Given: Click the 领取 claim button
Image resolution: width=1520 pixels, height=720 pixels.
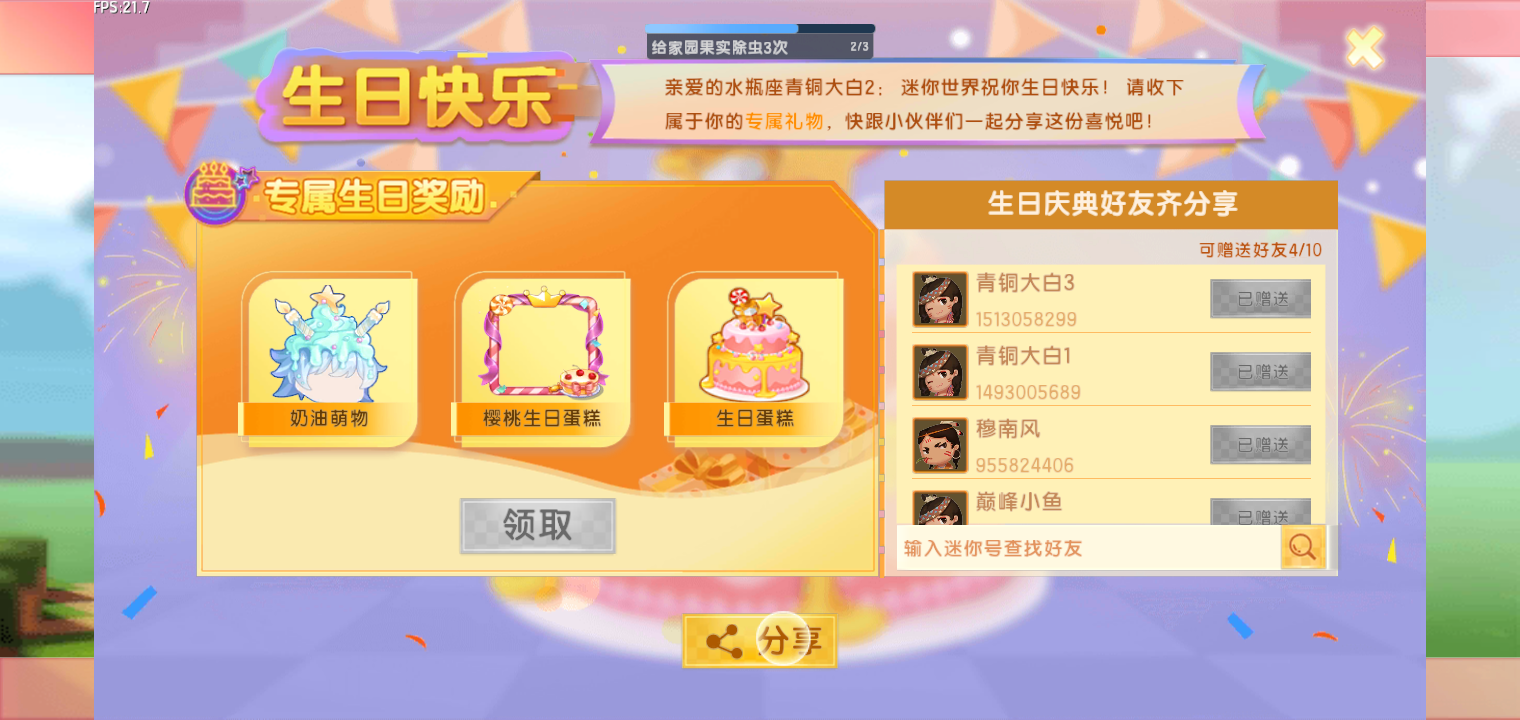Looking at the screenshot, I should [x=538, y=525].
